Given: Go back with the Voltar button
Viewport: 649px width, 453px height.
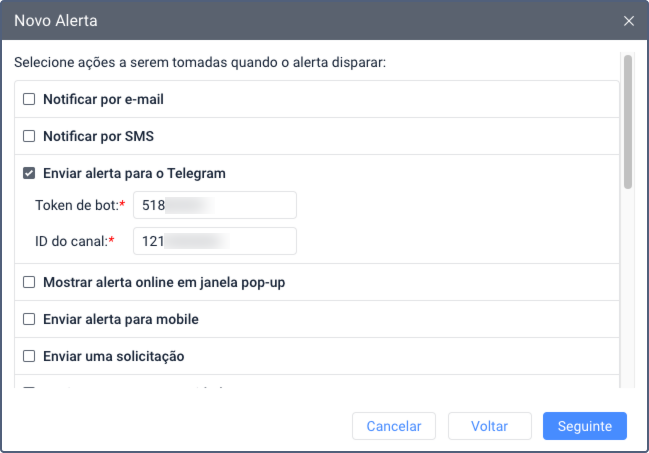Looking at the screenshot, I should (489, 426).
